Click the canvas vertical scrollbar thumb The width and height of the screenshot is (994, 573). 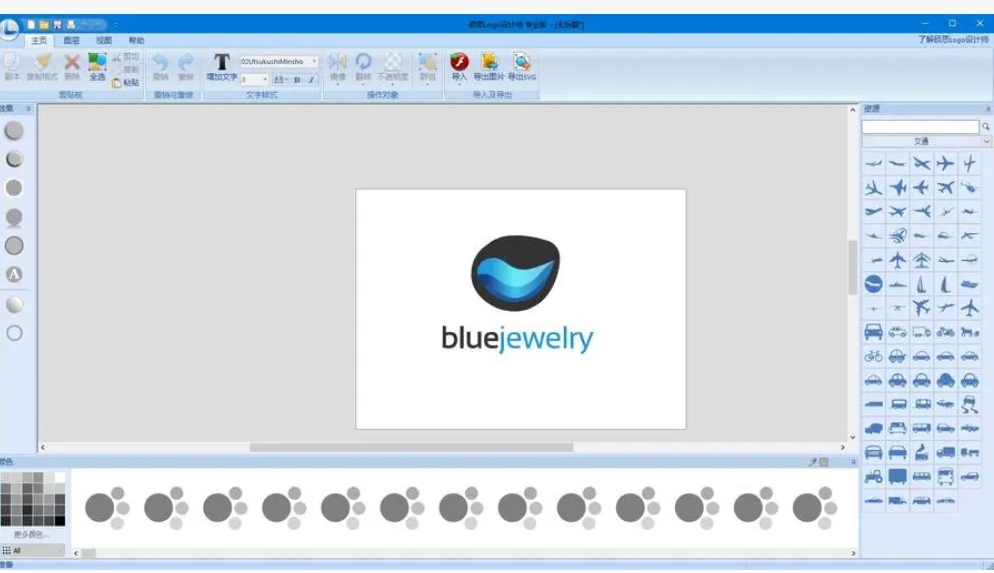[853, 267]
